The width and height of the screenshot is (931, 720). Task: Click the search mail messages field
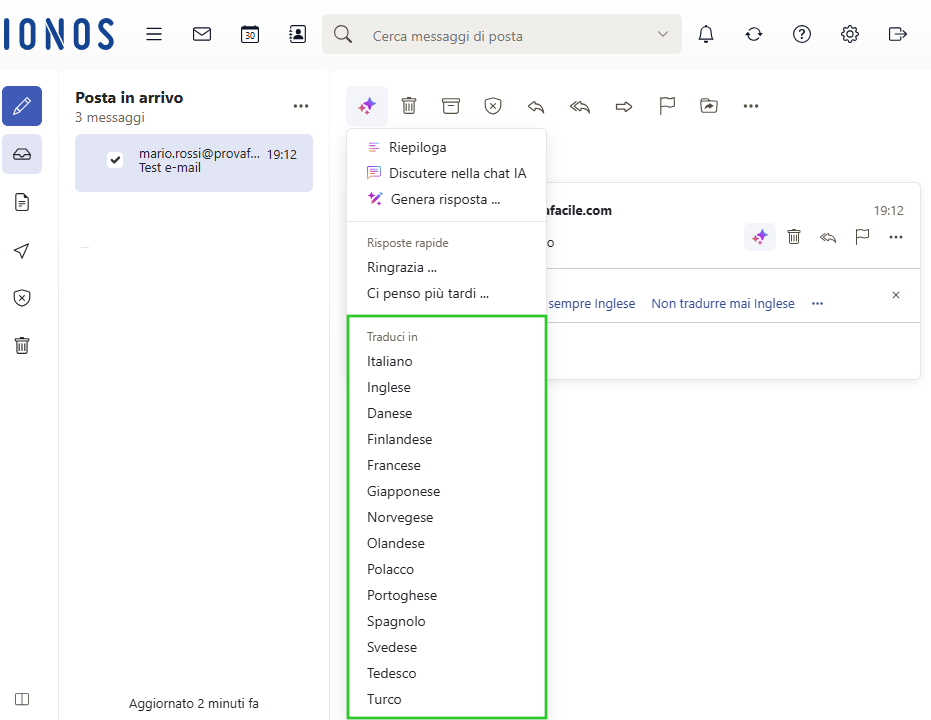point(505,36)
